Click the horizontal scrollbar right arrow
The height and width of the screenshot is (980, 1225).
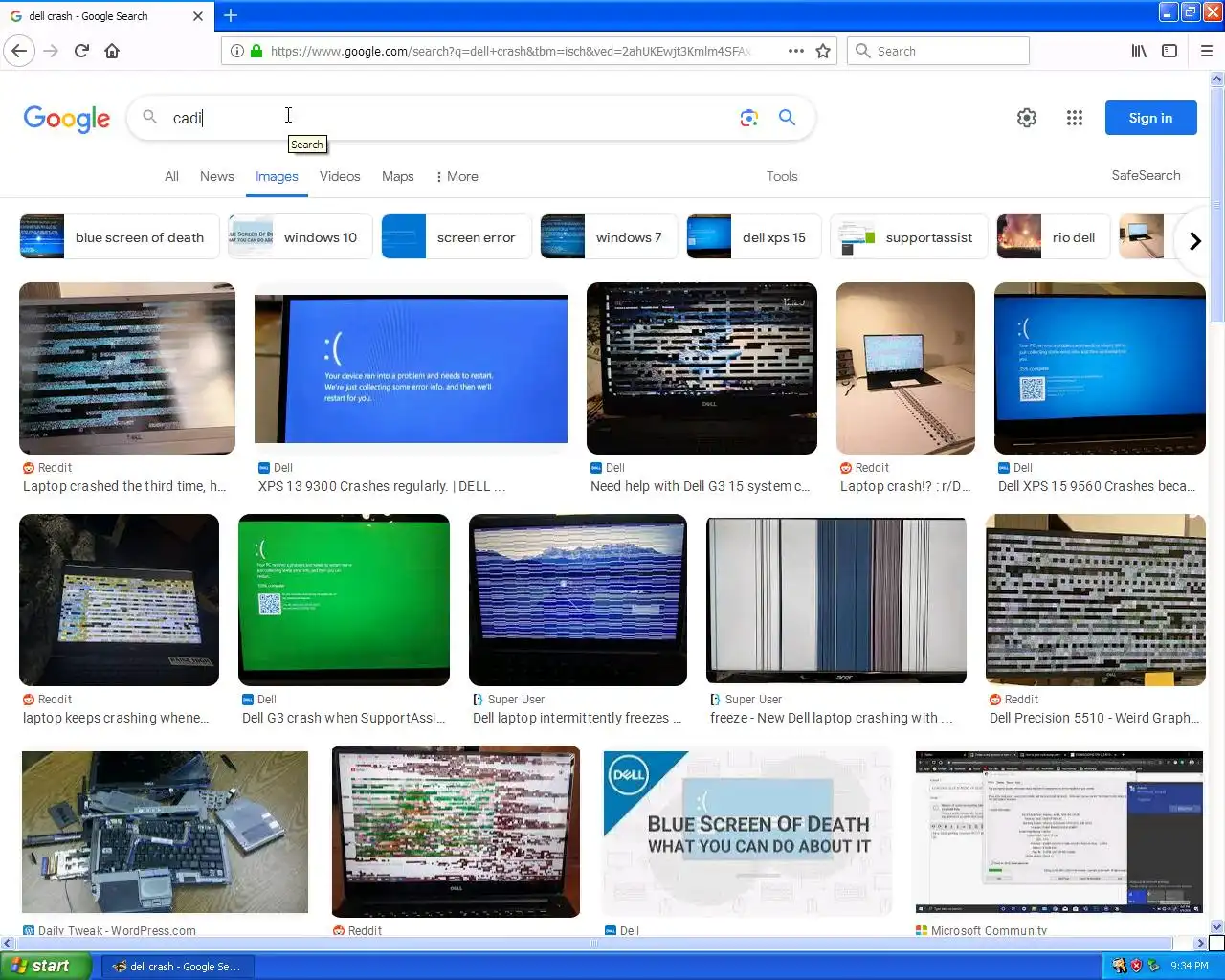pyautogui.click(x=1201, y=943)
